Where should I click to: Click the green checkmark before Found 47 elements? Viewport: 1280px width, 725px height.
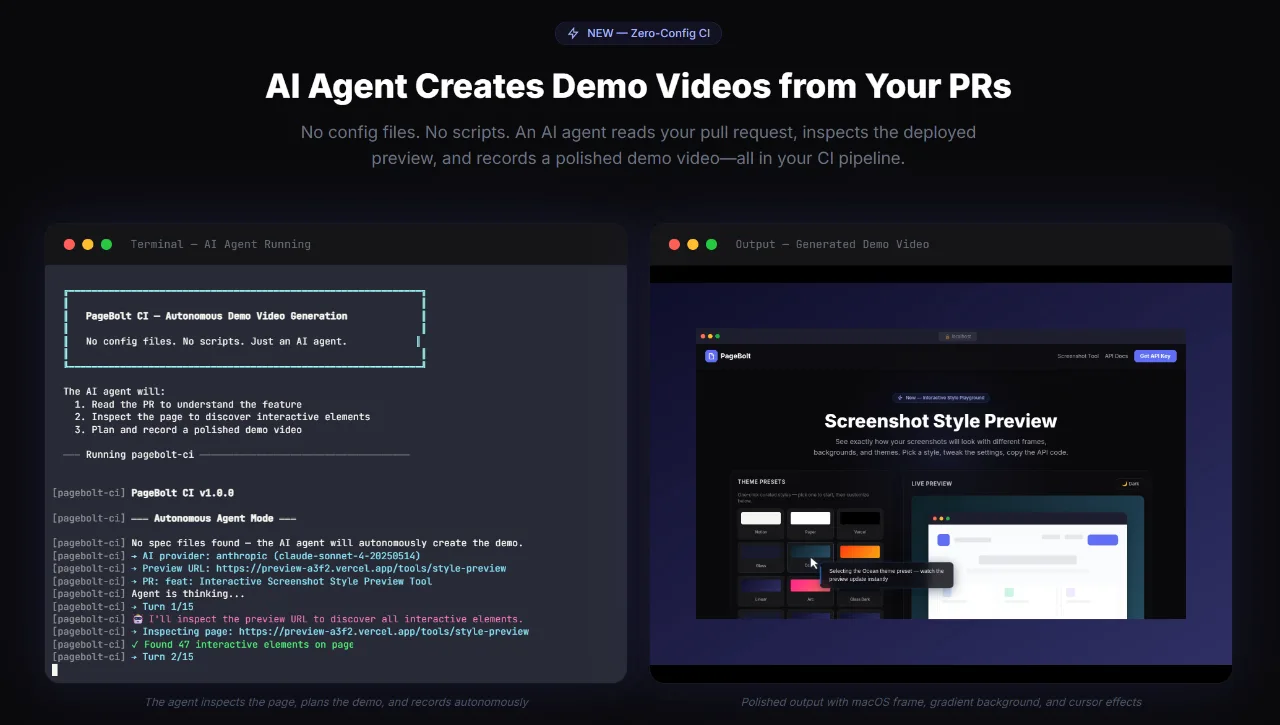(135, 645)
